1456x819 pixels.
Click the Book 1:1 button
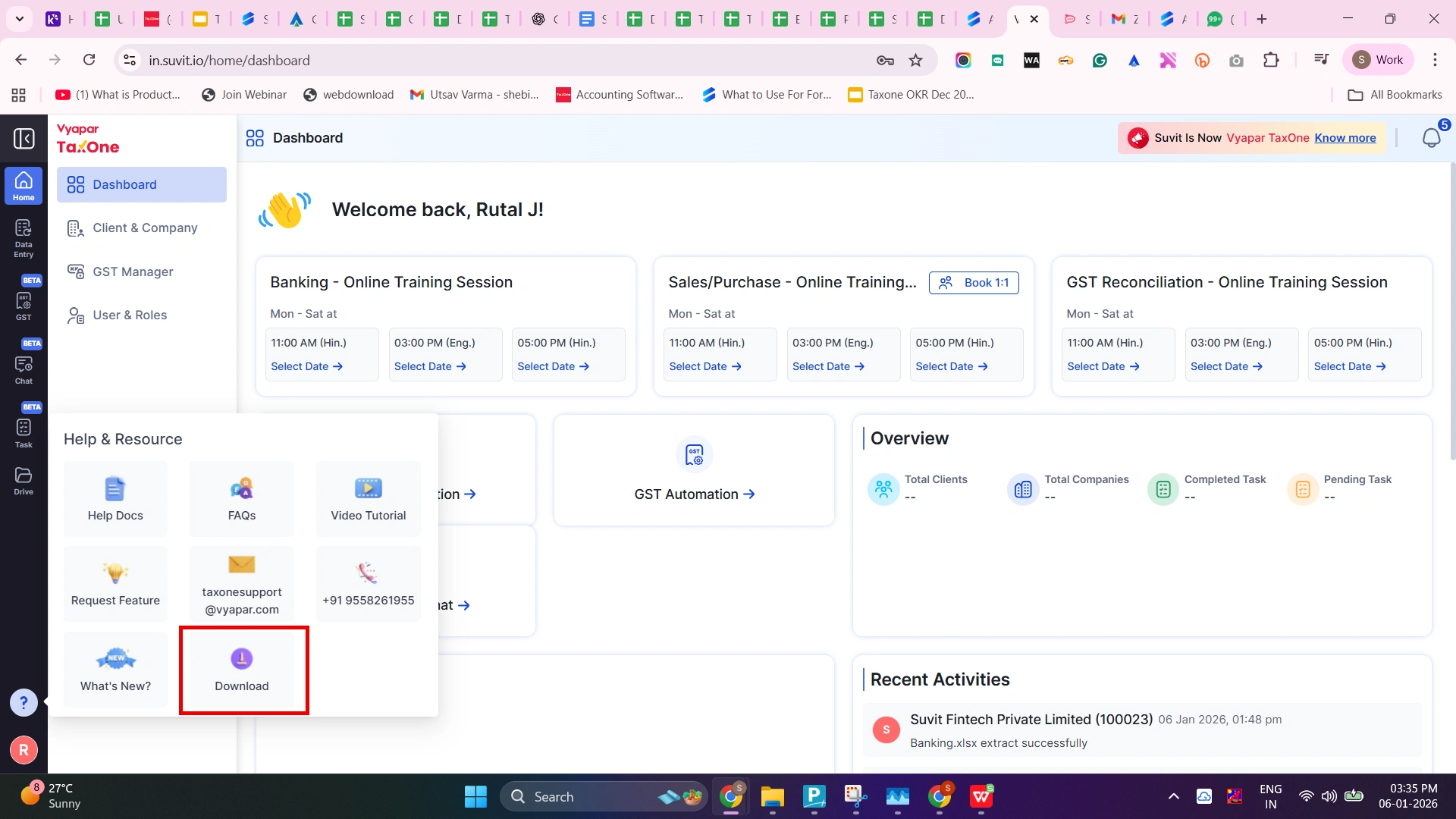974,283
